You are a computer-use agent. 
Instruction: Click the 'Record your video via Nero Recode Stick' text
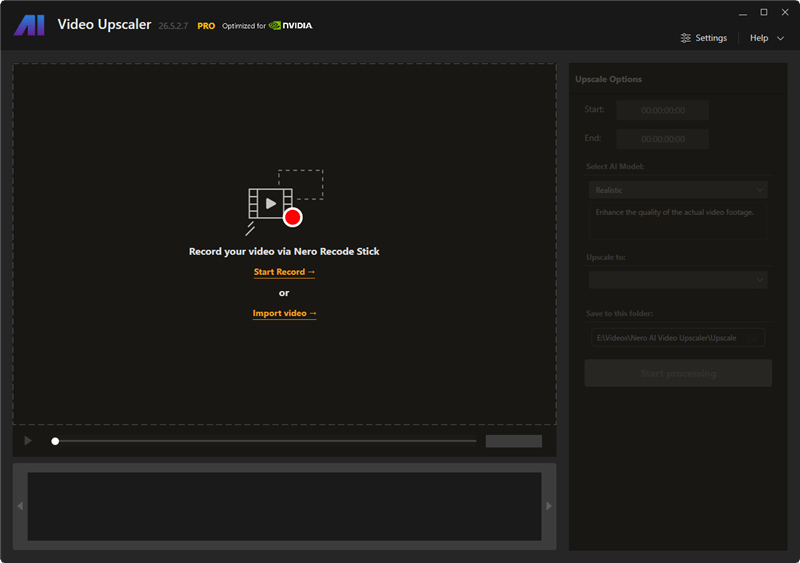(284, 252)
